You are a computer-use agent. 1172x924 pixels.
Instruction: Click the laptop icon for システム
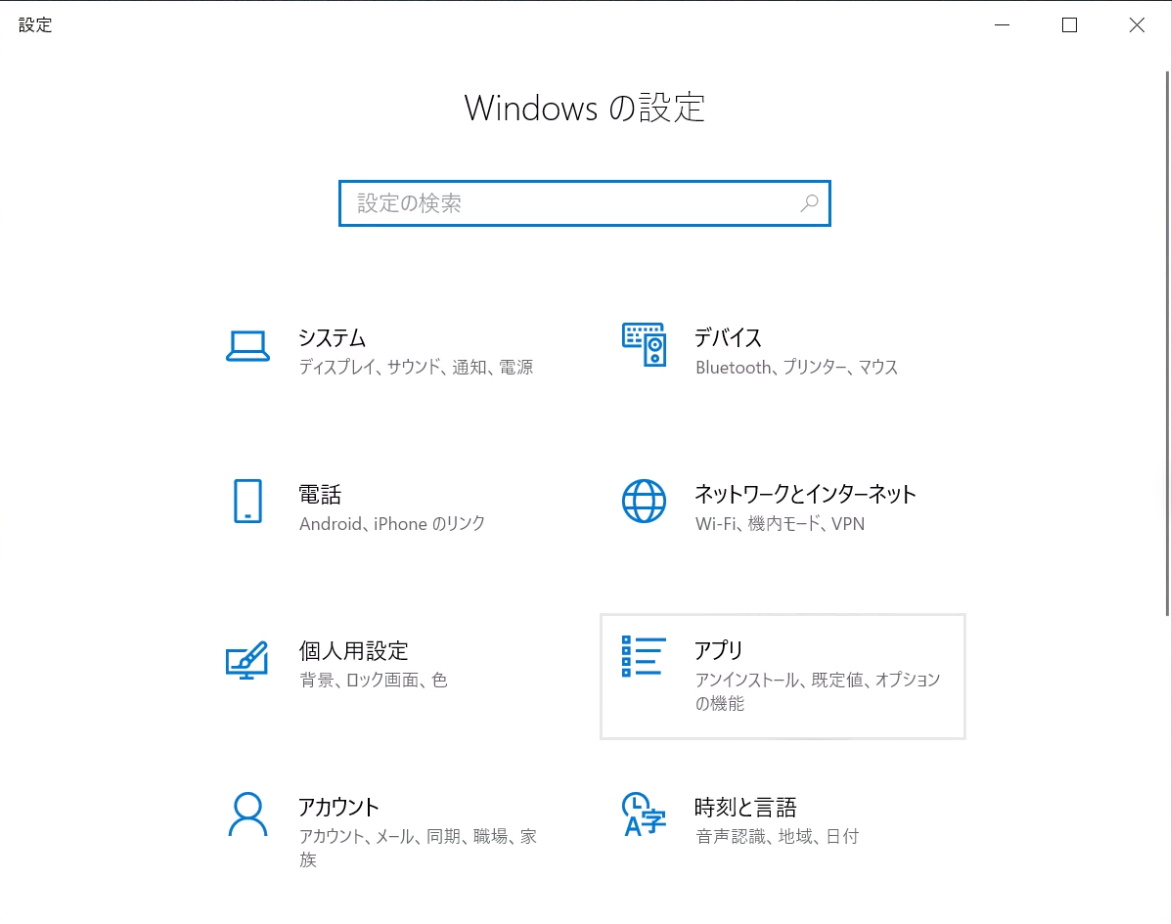pos(247,346)
